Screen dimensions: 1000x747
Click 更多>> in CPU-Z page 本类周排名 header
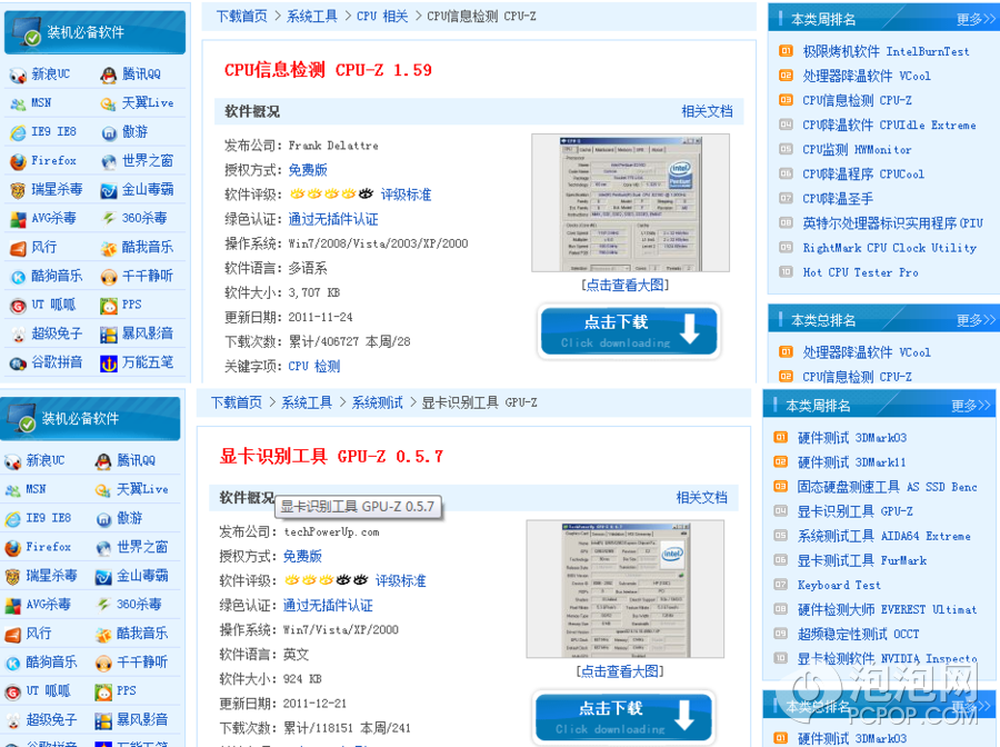click(976, 19)
